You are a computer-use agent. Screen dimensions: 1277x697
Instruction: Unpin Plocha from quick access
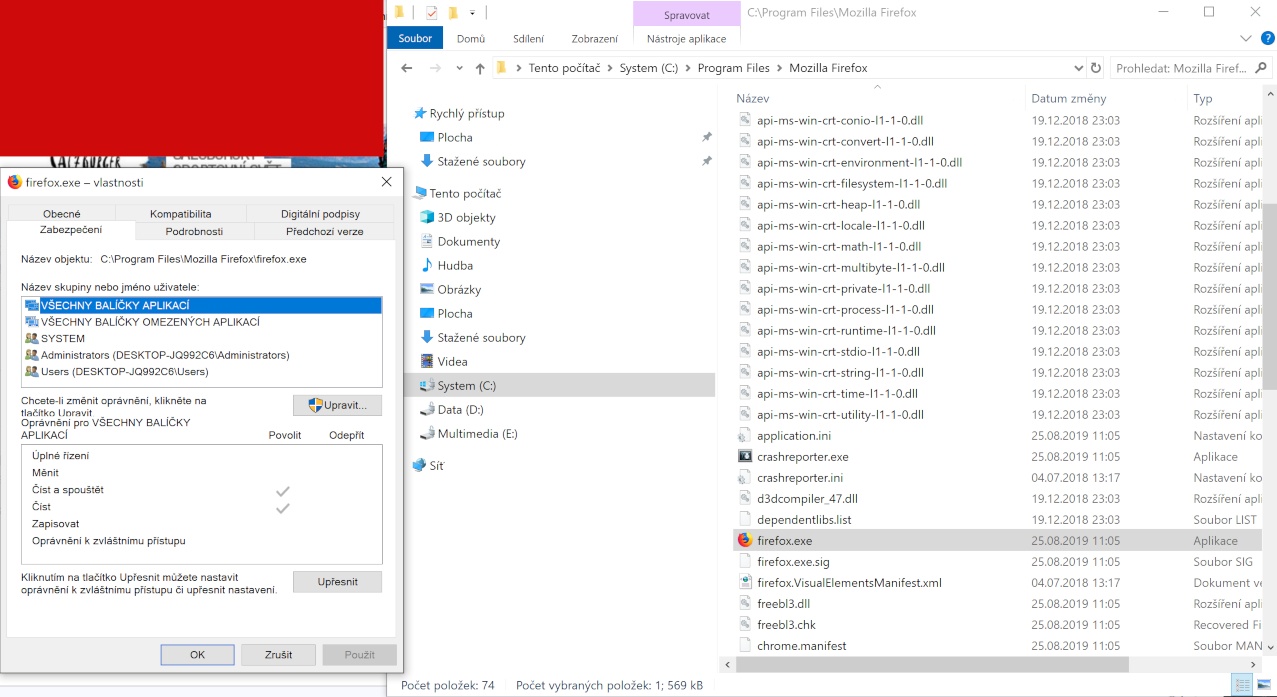pos(707,137)
